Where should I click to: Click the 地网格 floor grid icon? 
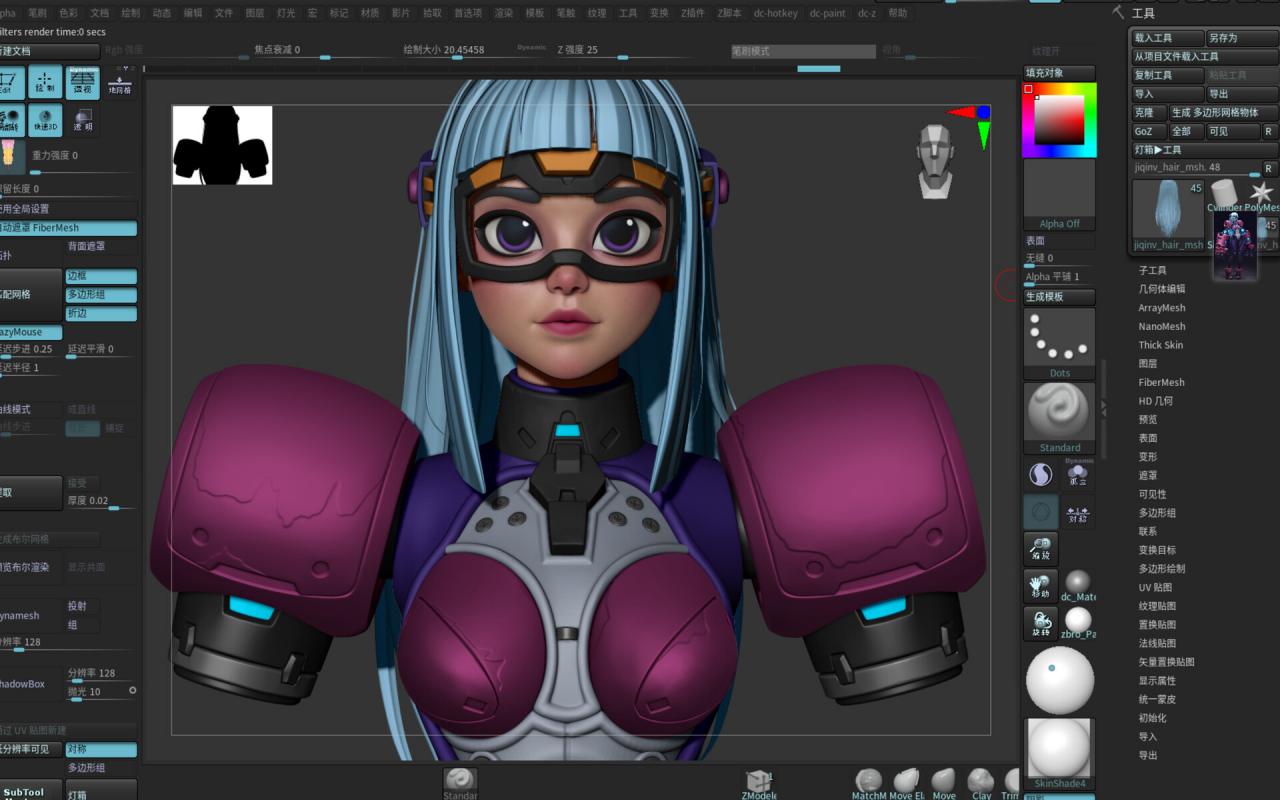pos(120,84)
